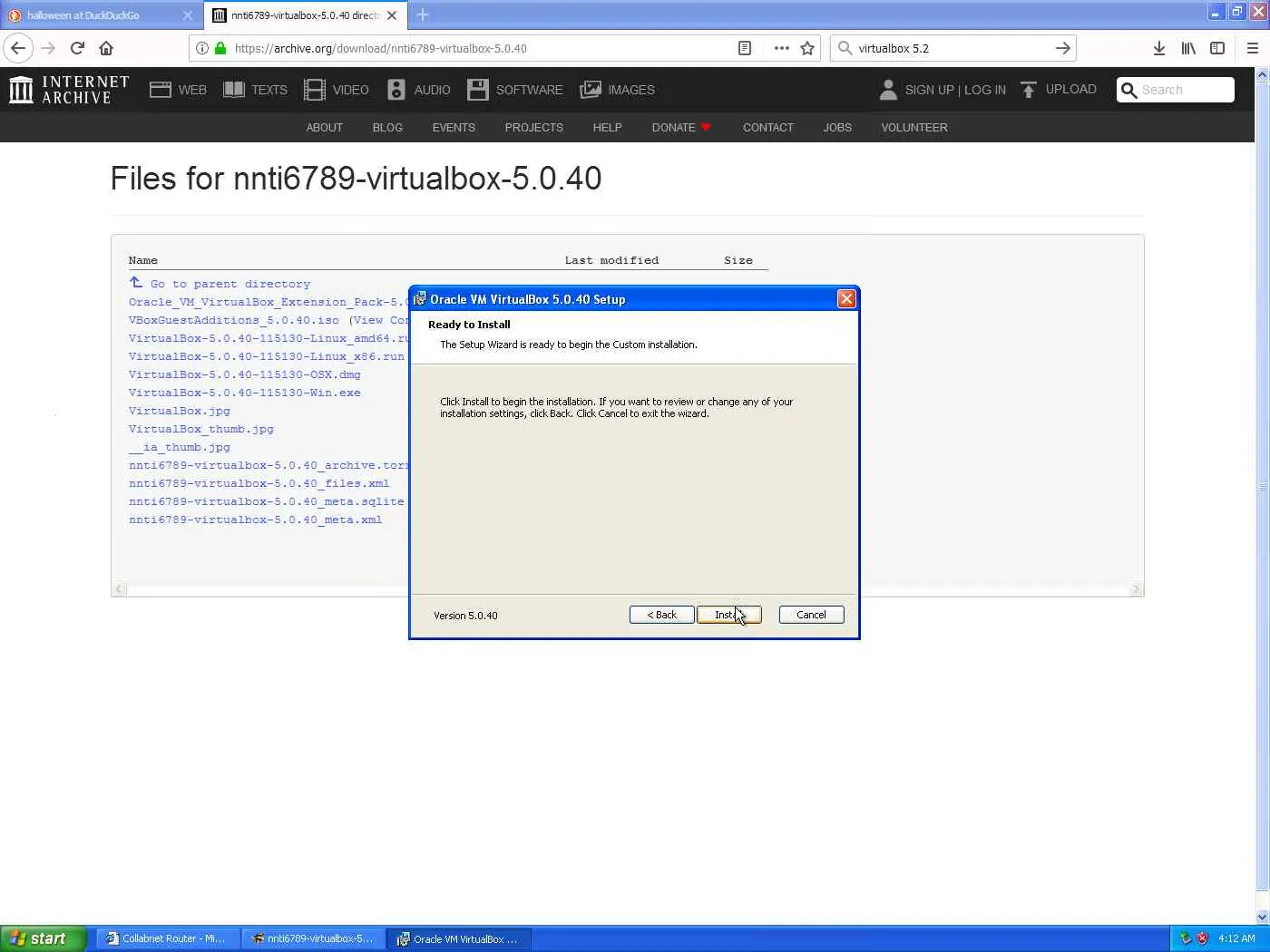Viewport: 1270px width, 952px height.
Task: Click the Upload button
Action: [x=1058, y=89]
